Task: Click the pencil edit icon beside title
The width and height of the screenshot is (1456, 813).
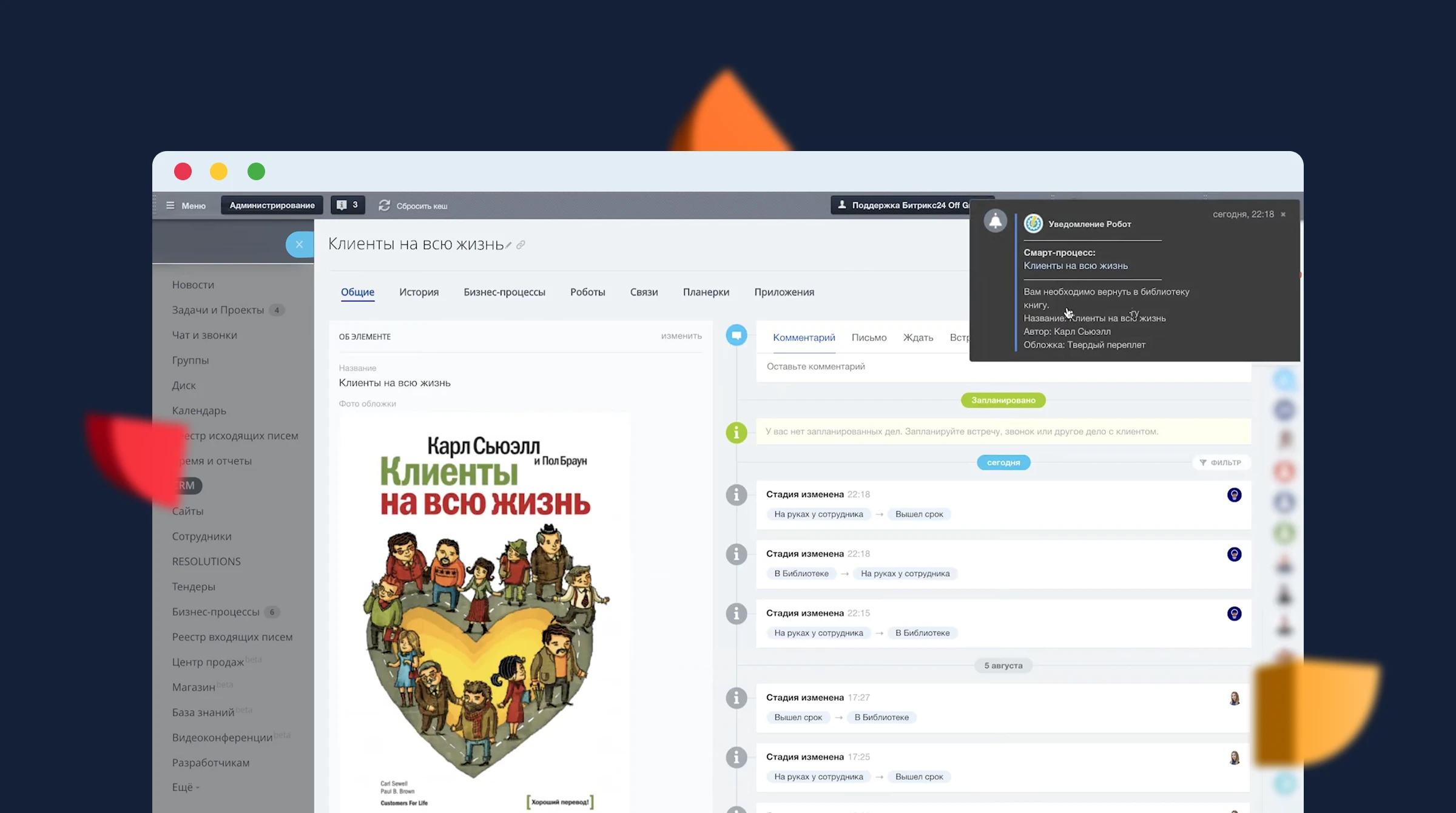Action: click(508, 245)
